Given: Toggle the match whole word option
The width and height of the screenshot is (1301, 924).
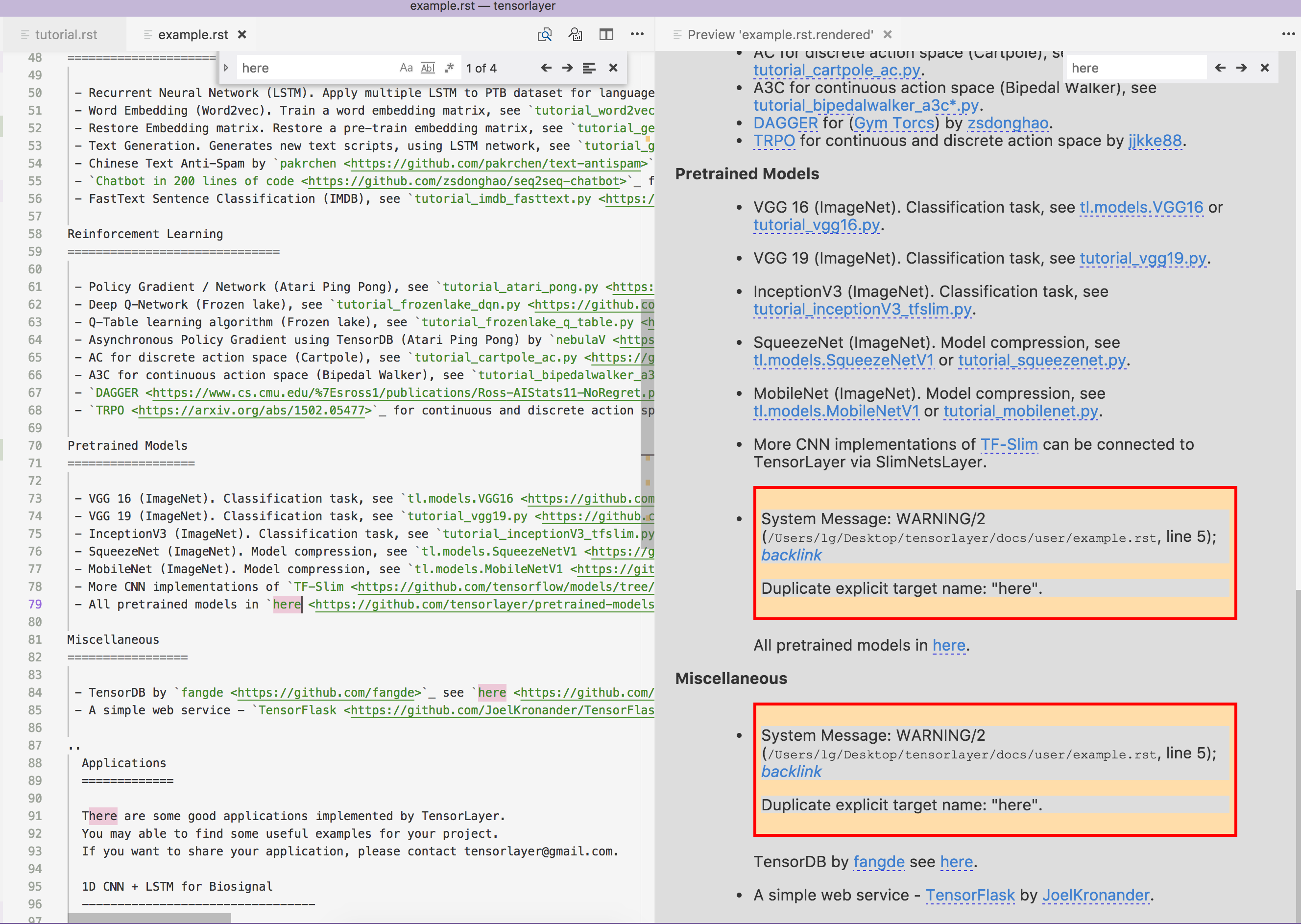Looking at the screenshot, I should (427, 68).
